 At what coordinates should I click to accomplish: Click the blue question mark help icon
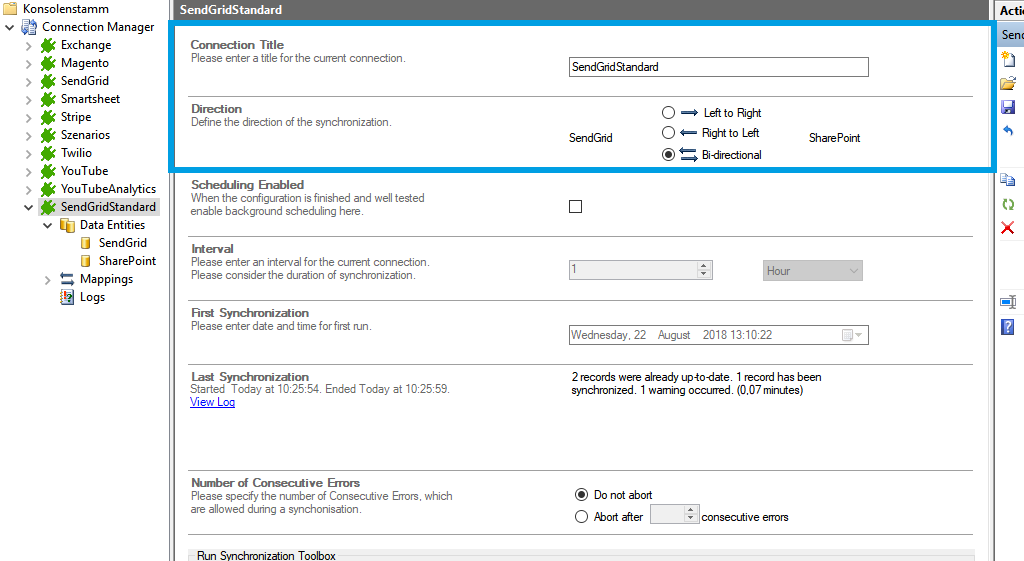(1008, 327)
